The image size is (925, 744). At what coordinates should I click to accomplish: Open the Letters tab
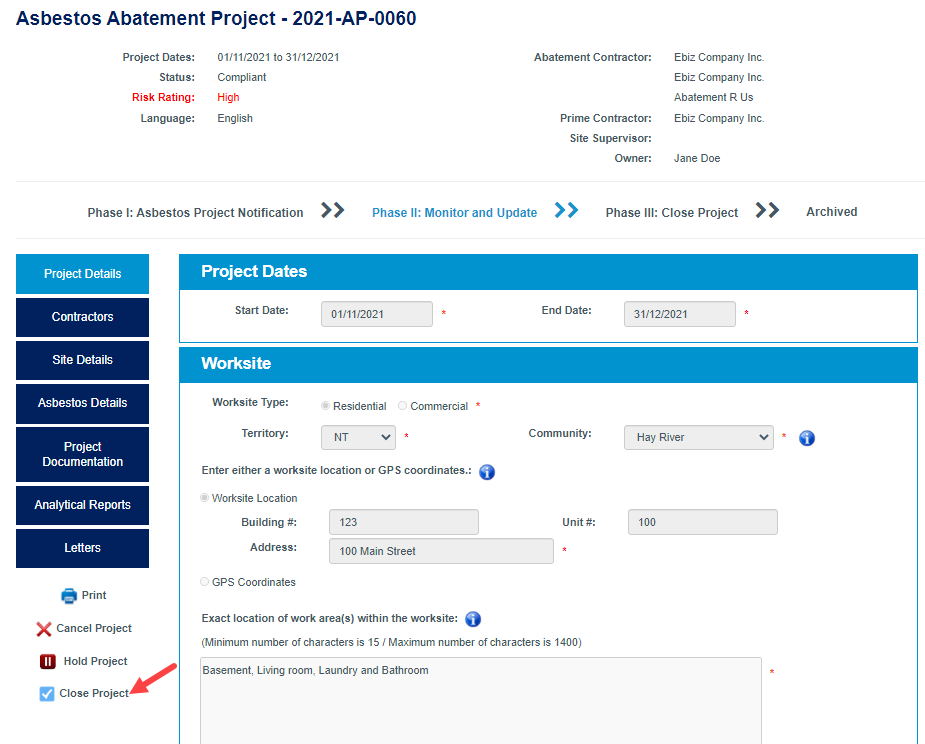click(x=83, y=548)
